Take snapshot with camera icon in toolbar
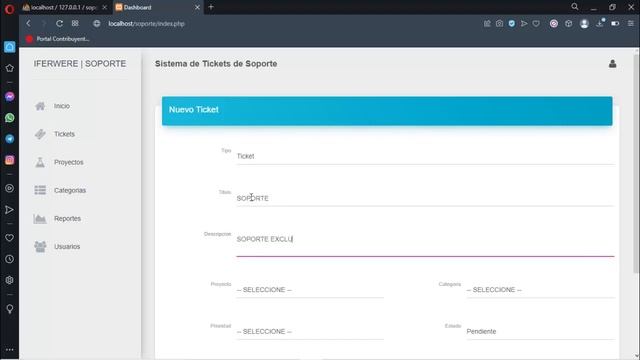The height and width of the screenshot is (360, 640). [499, 24]
